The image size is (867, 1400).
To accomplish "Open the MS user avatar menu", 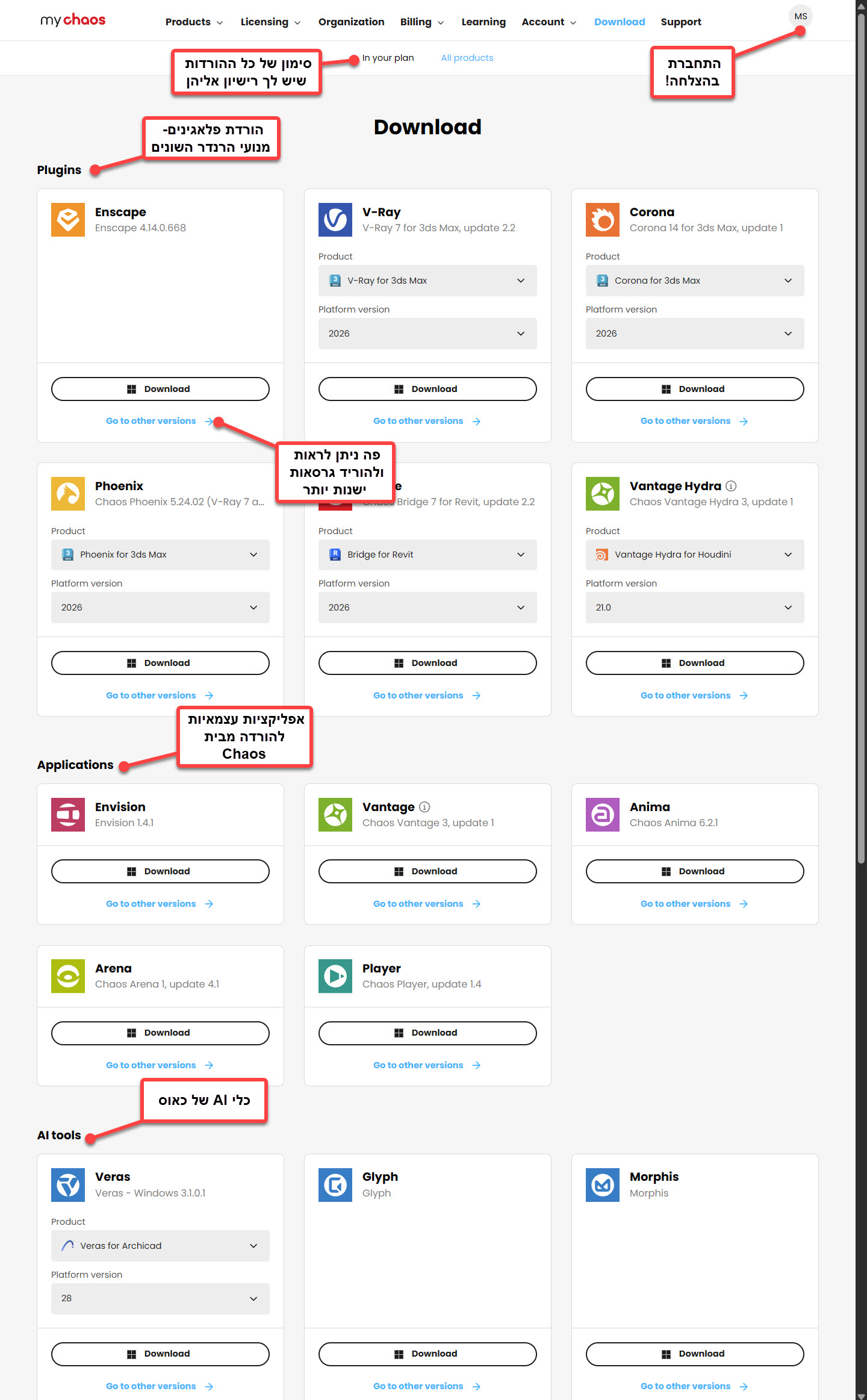I will click(x=800, y=16).
